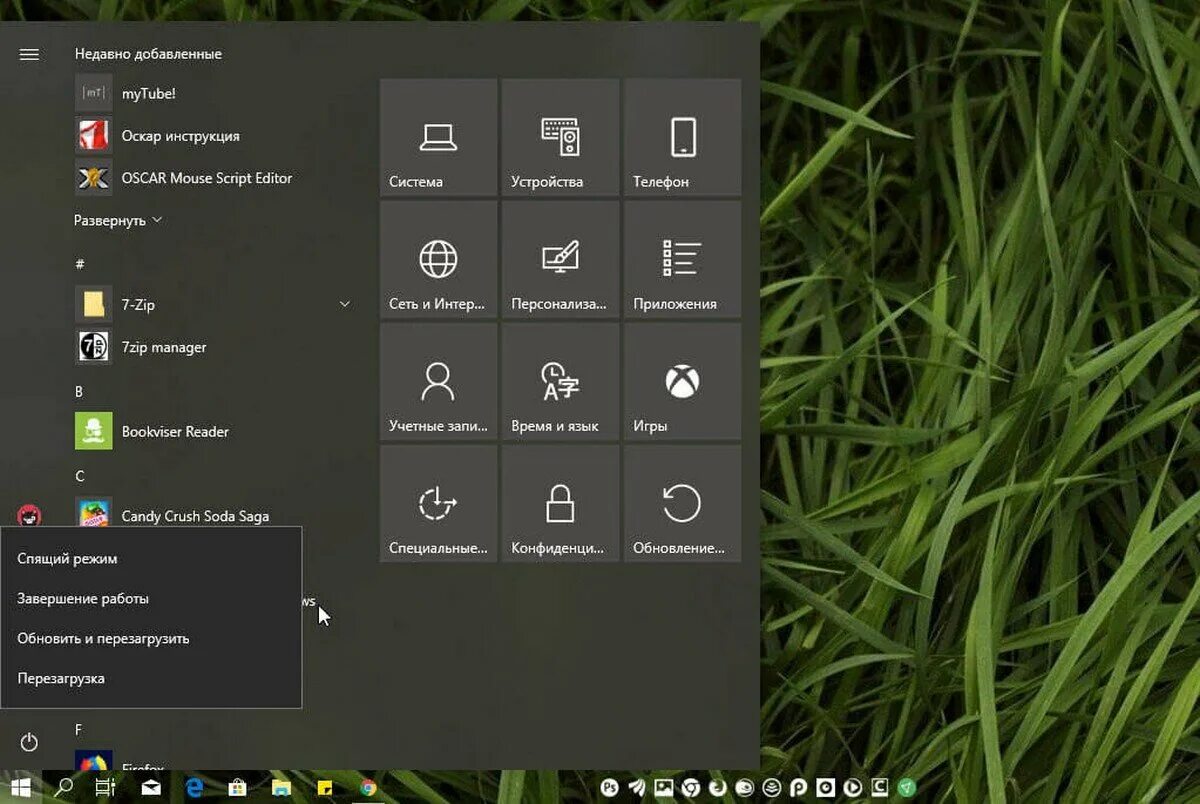Expand the Развернуть recent apps list
This screenshot has height=804, width=1200.
click(118, 220)
